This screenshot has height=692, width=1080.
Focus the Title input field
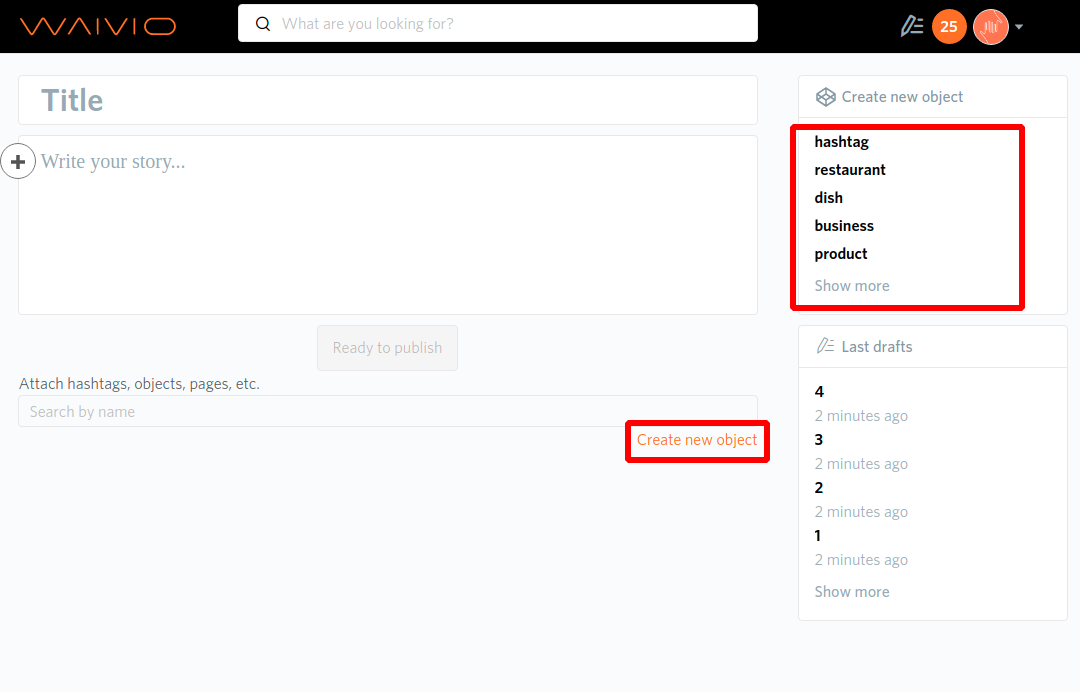[x=387, y=100]
